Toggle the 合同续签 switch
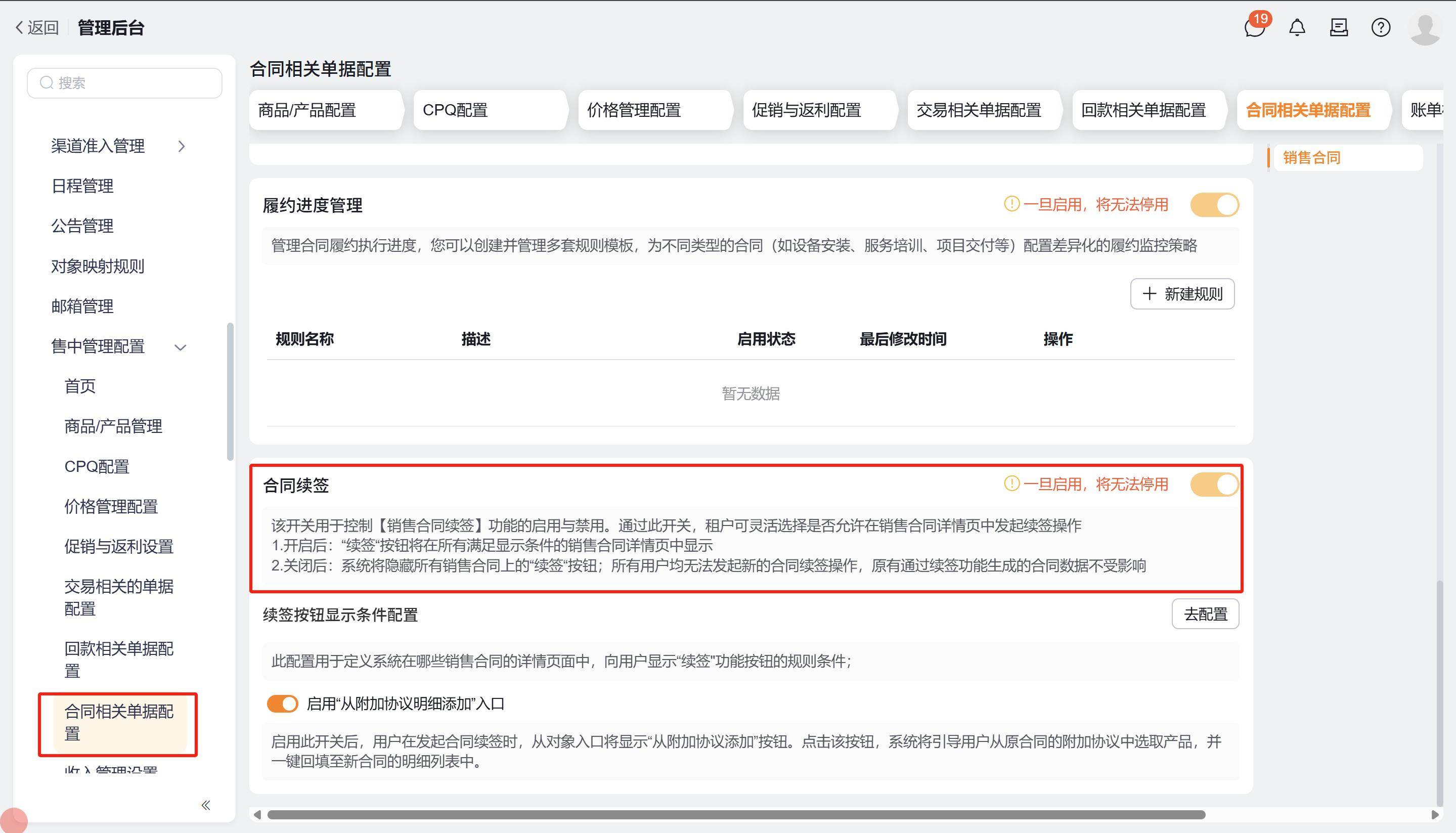Screen dimensions: 1456x833 tap(1214, 485)
